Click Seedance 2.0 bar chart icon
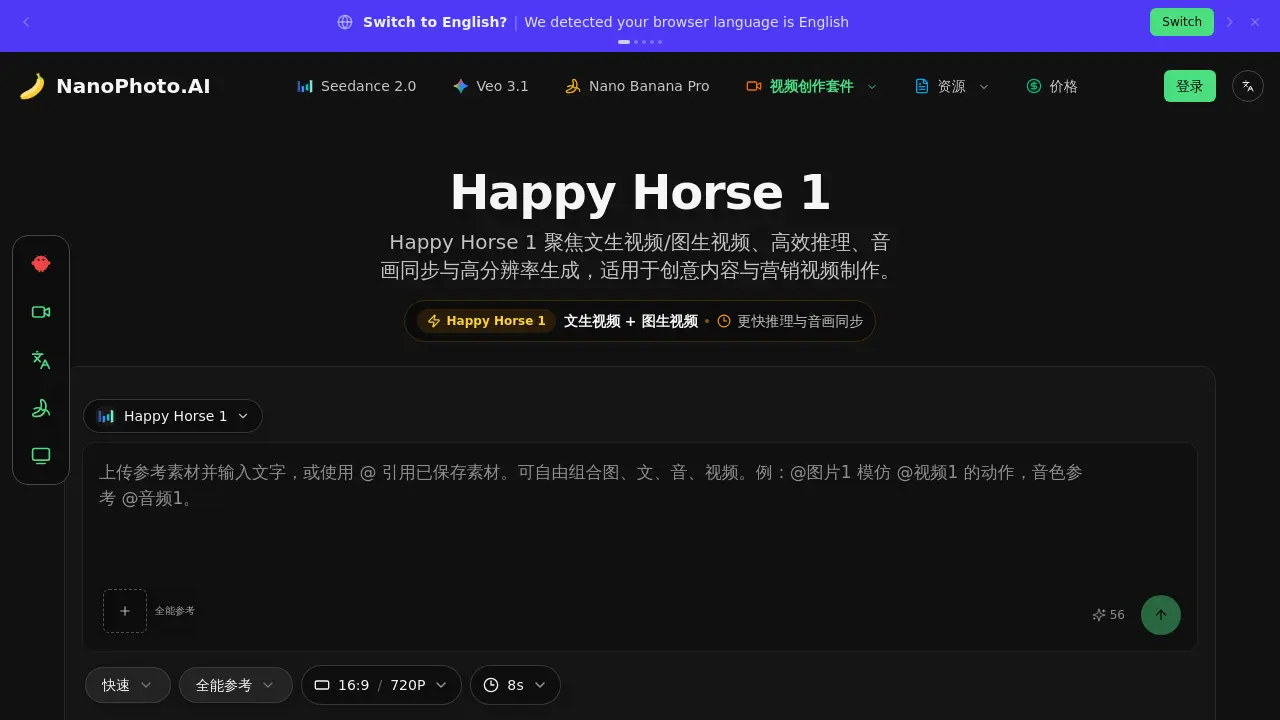This screenshot has width=1280, height=720. tap(305, 86)
